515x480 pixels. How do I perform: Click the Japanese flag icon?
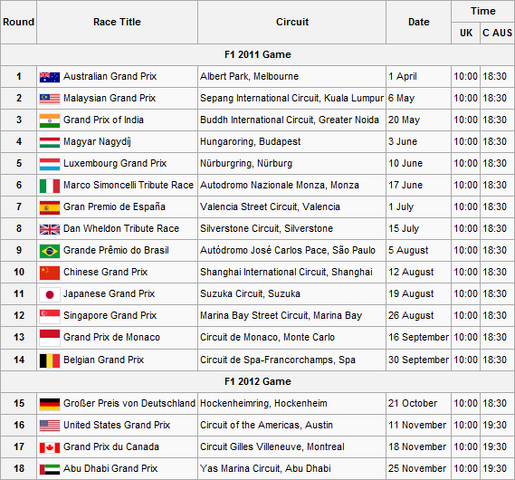coord(50,295)
